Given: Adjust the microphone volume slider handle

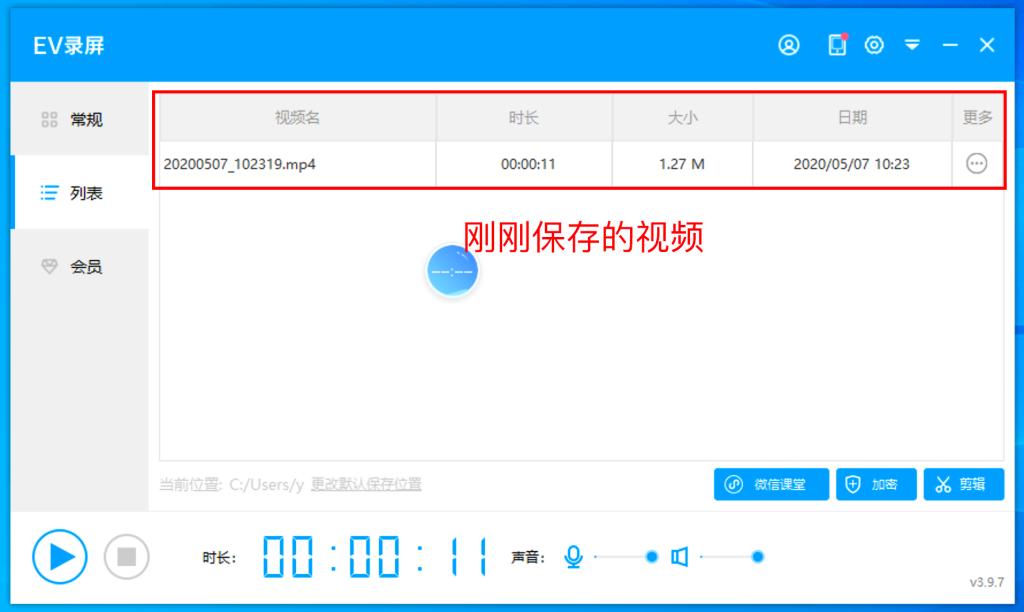Looking at the screenshot, I should [x=652, y=557].
